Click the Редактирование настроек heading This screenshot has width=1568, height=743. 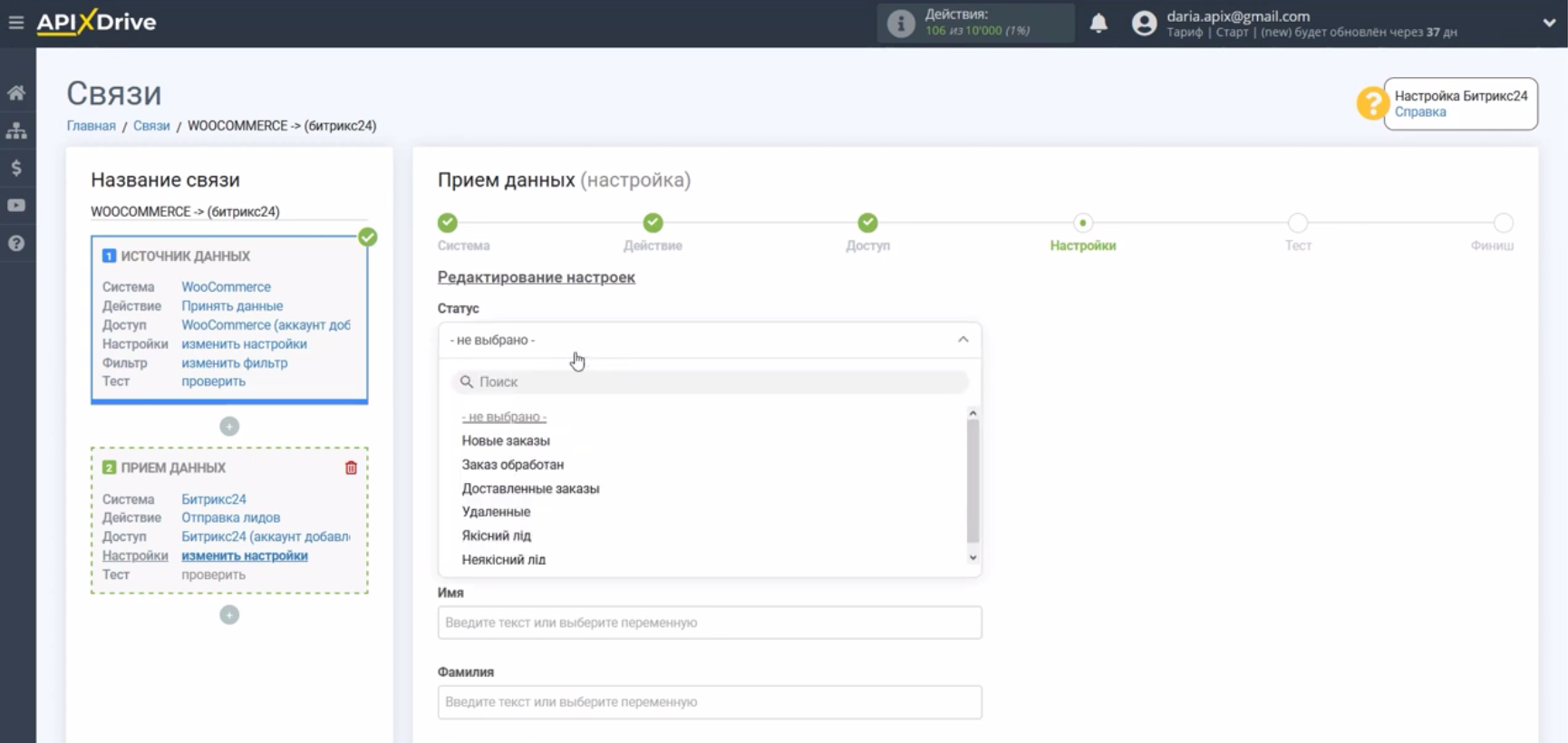537,277
